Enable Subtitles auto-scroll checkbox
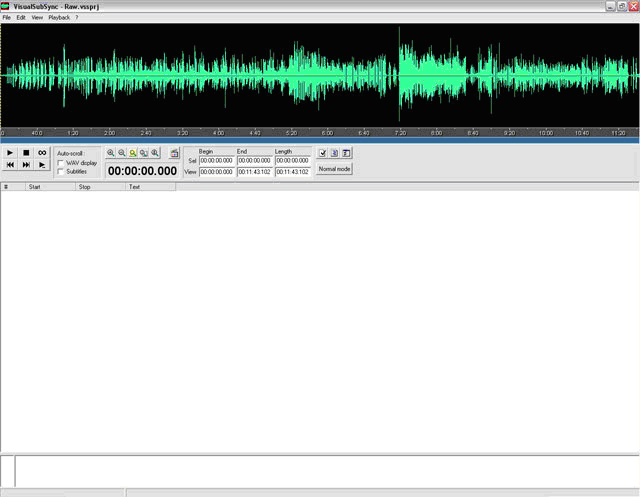The width and height of the screenshot is (640, 497). [61, 171]
